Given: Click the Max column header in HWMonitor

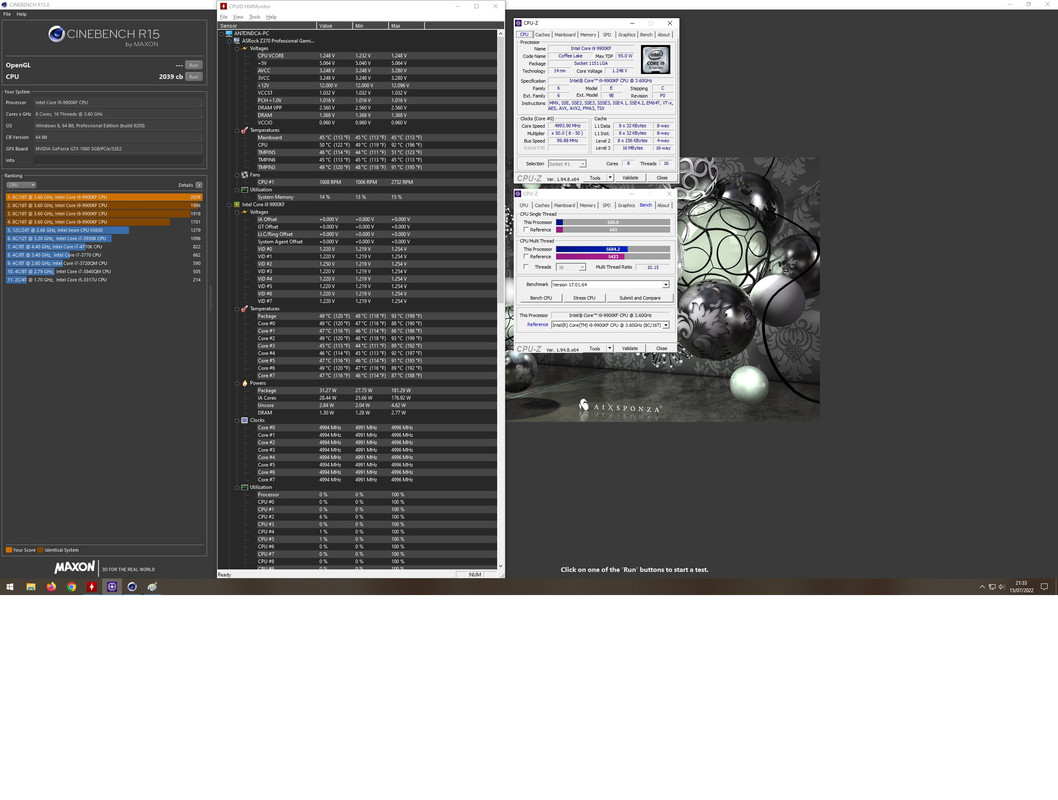Looking at the screenshot, I should [x=407, y=26].
